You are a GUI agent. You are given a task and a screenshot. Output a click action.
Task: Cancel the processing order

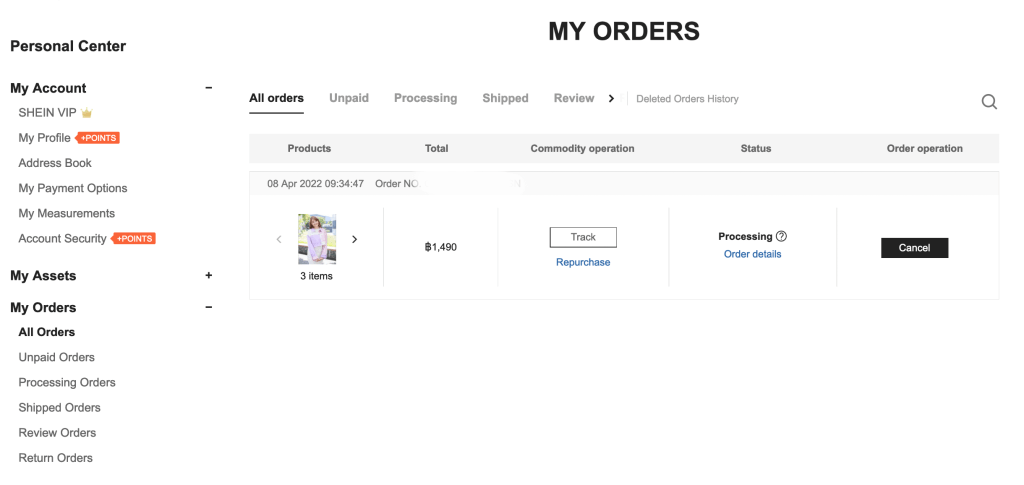point(914,248)
